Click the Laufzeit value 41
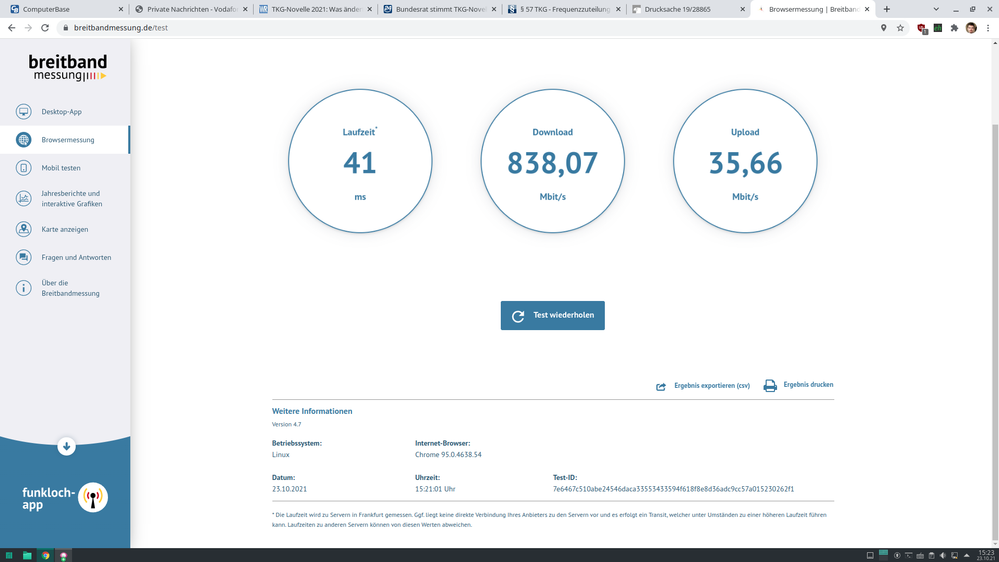Screen dimensions: 999x562 (360, 163)
